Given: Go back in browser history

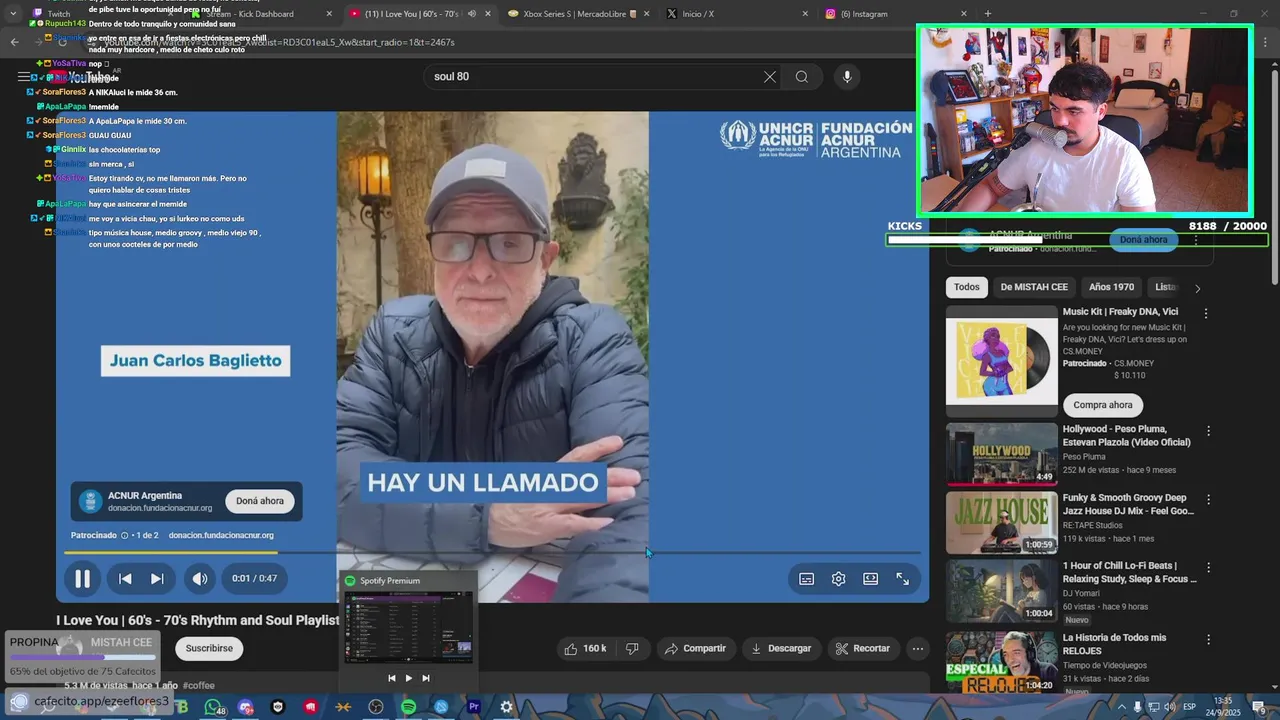Looking at the screenshot, I should pos(14,42).
